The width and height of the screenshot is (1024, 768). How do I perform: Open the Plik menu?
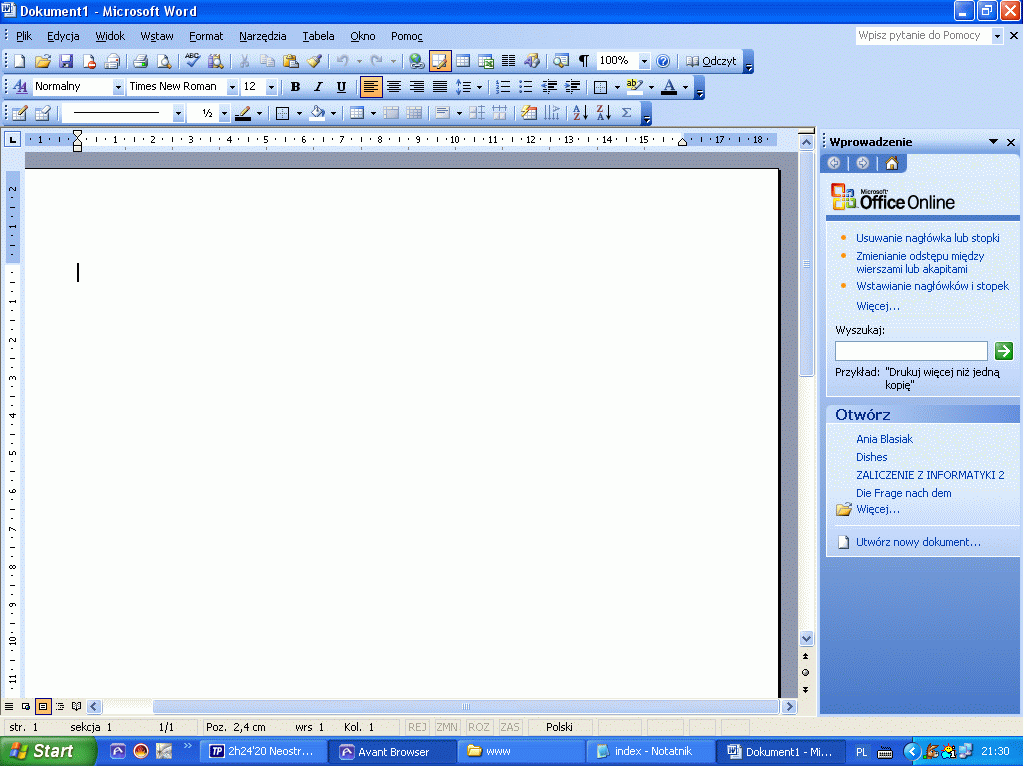[24, 37]
